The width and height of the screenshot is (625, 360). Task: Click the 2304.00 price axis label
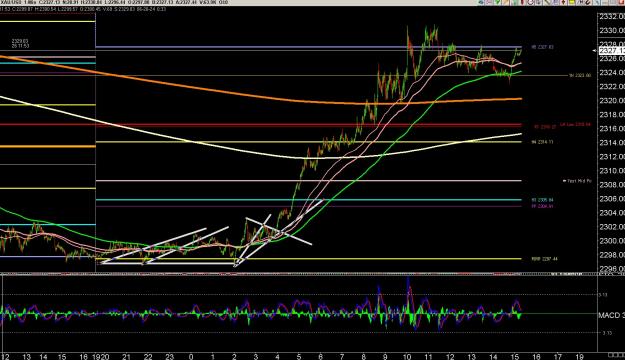point(611,213)
